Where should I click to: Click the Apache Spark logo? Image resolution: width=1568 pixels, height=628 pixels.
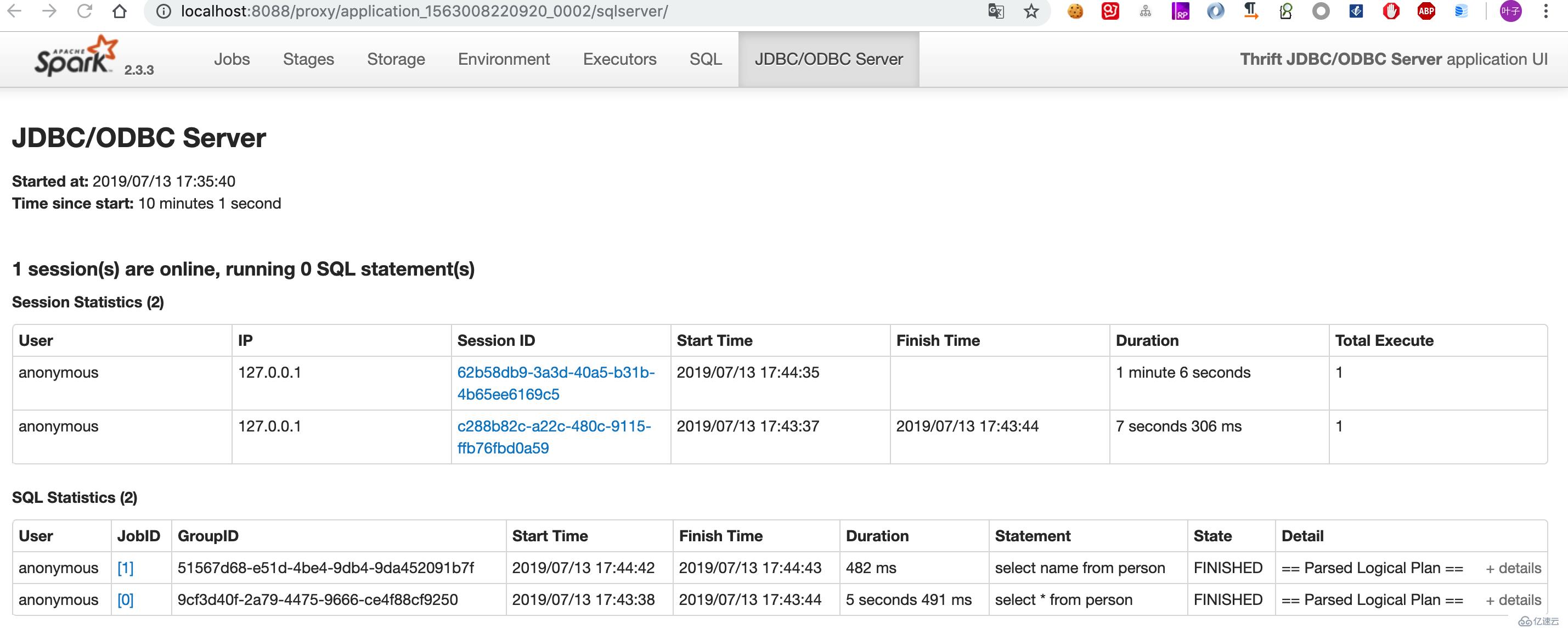click(76, 57)
